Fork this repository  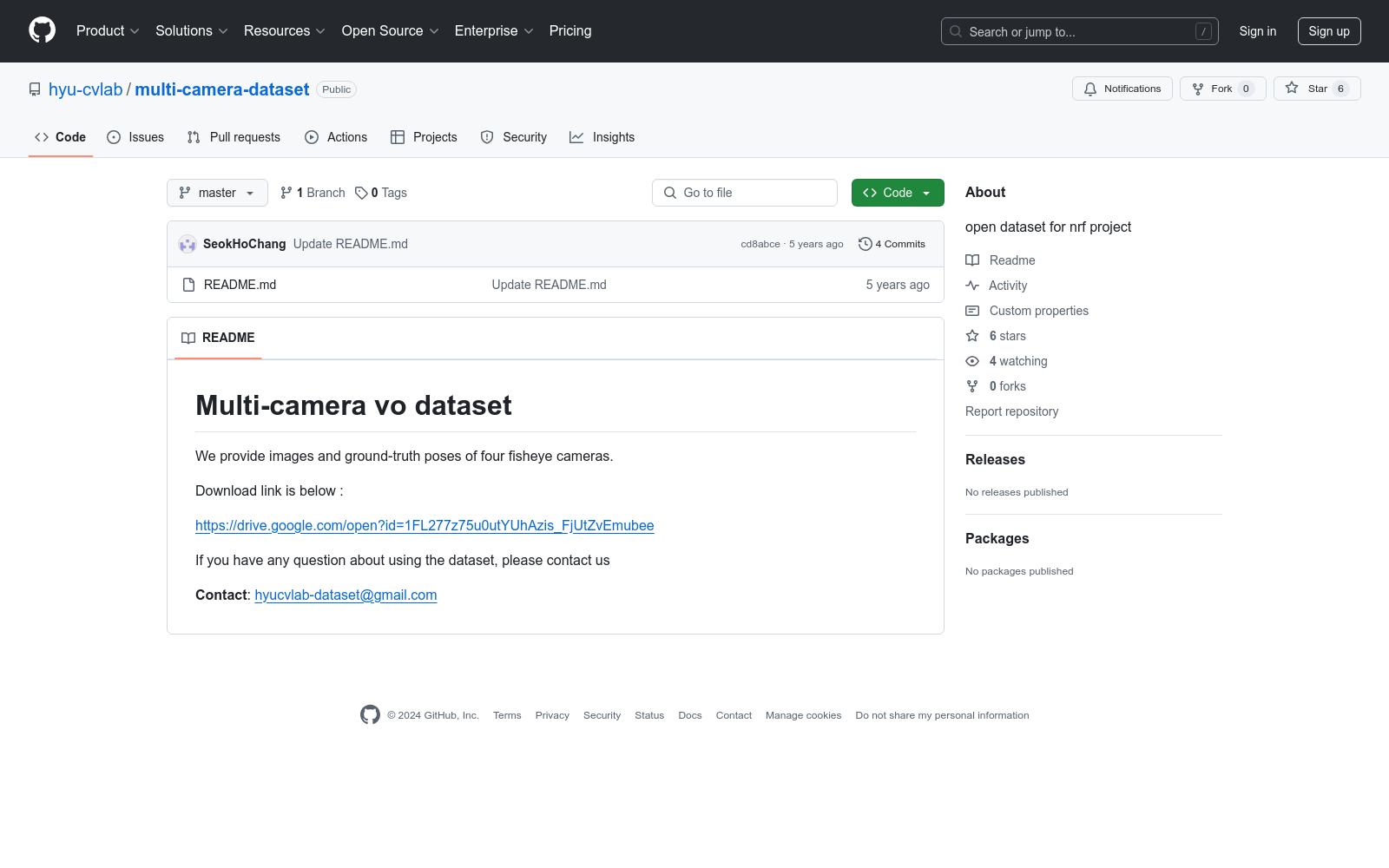pyautogui.click(x=1223, y=89)
